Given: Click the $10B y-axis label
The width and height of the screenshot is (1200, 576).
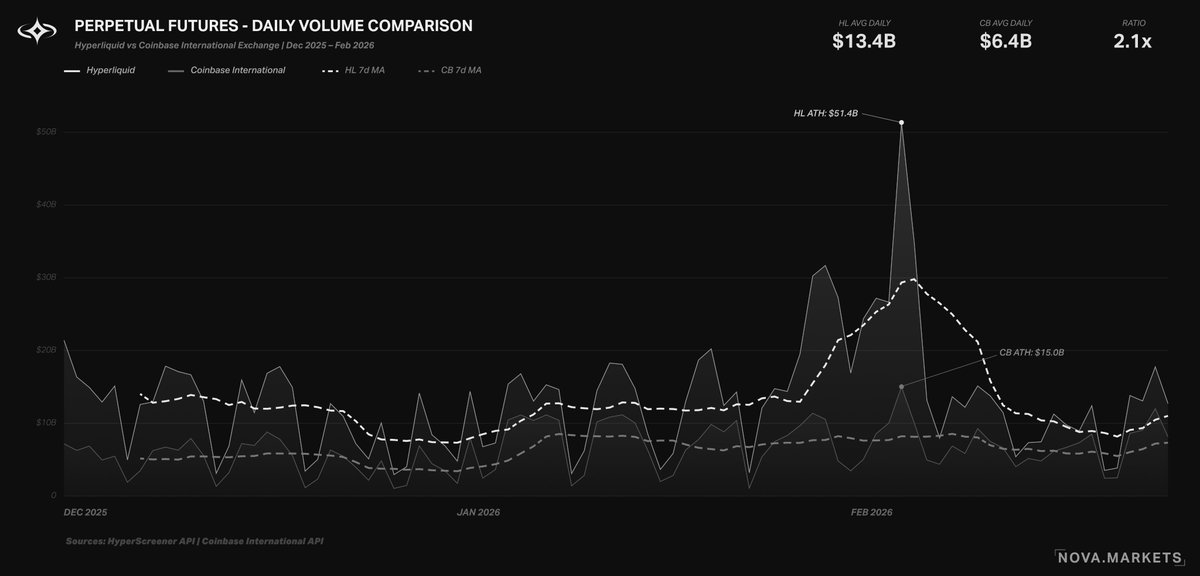Looking at the screenshot, I should click(46, 423).
